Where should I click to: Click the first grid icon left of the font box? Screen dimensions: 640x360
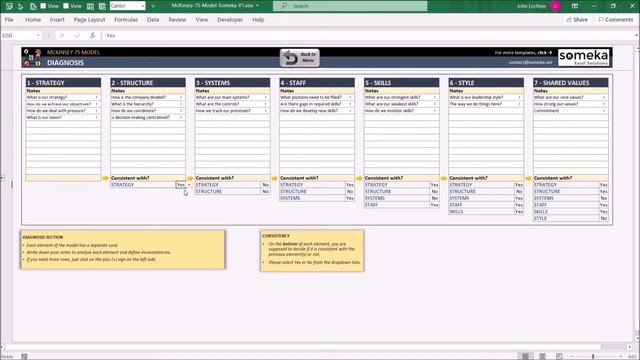pyautogui.click(x=91, y=6)
